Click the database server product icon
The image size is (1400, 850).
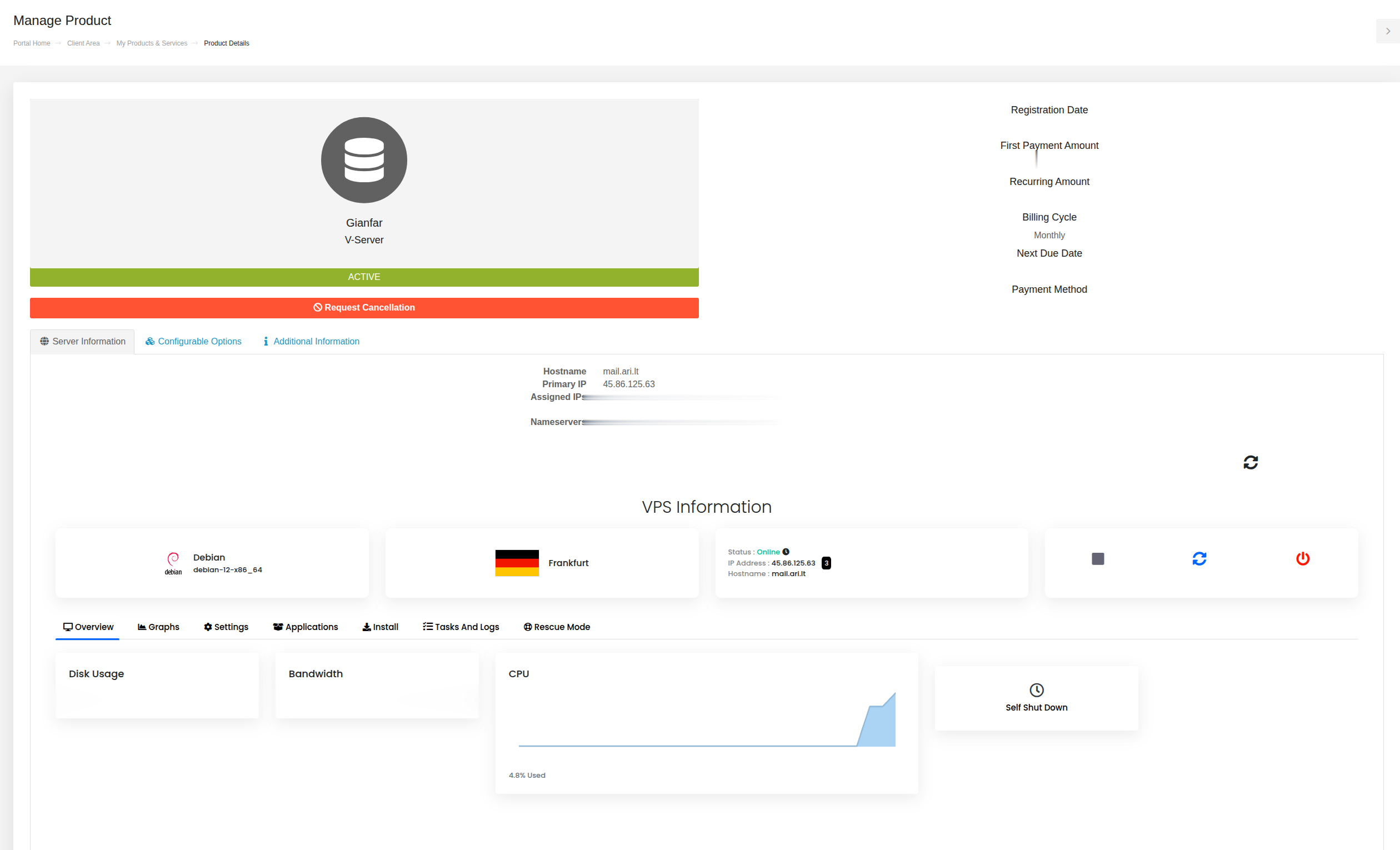364,160
